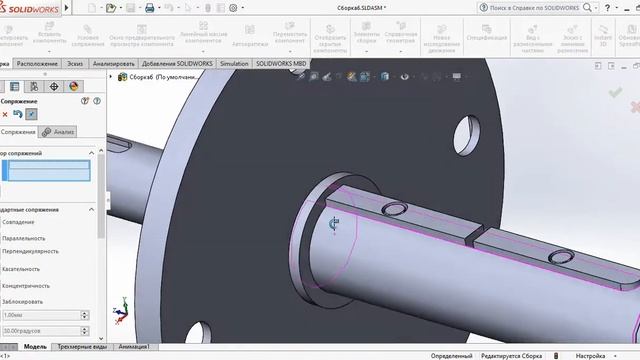Viewport: 640px width, 360px height.
Task: Click Спецификация tool
Action: tap(487, 33)
